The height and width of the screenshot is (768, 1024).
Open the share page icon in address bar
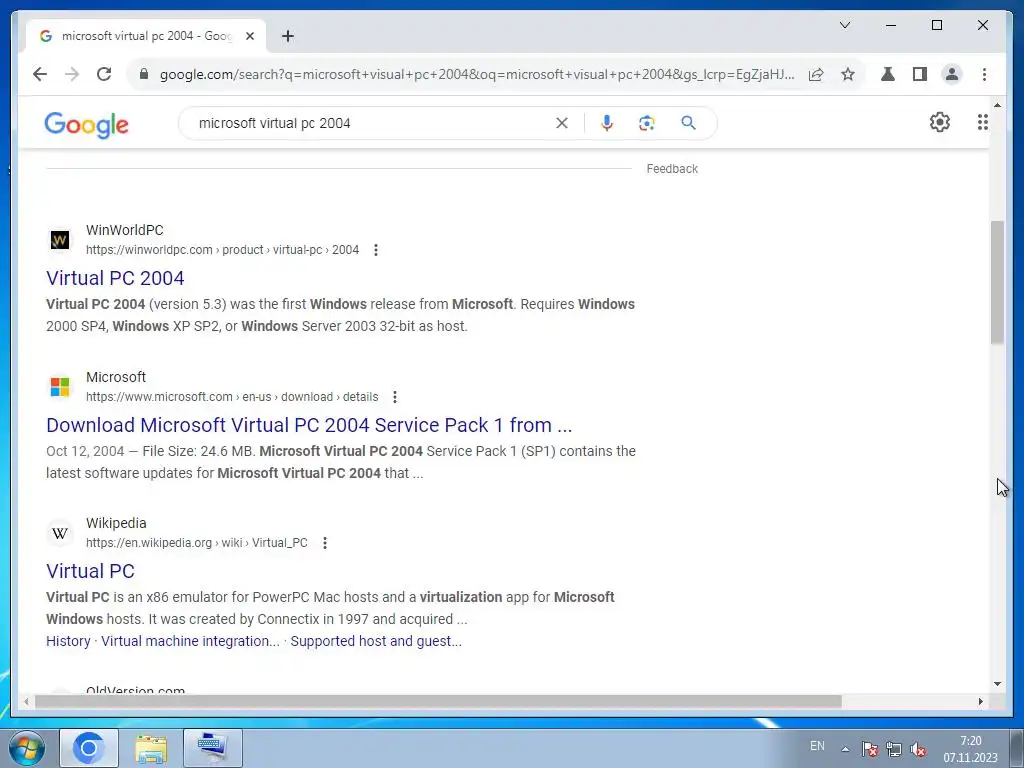coord(816,74)
